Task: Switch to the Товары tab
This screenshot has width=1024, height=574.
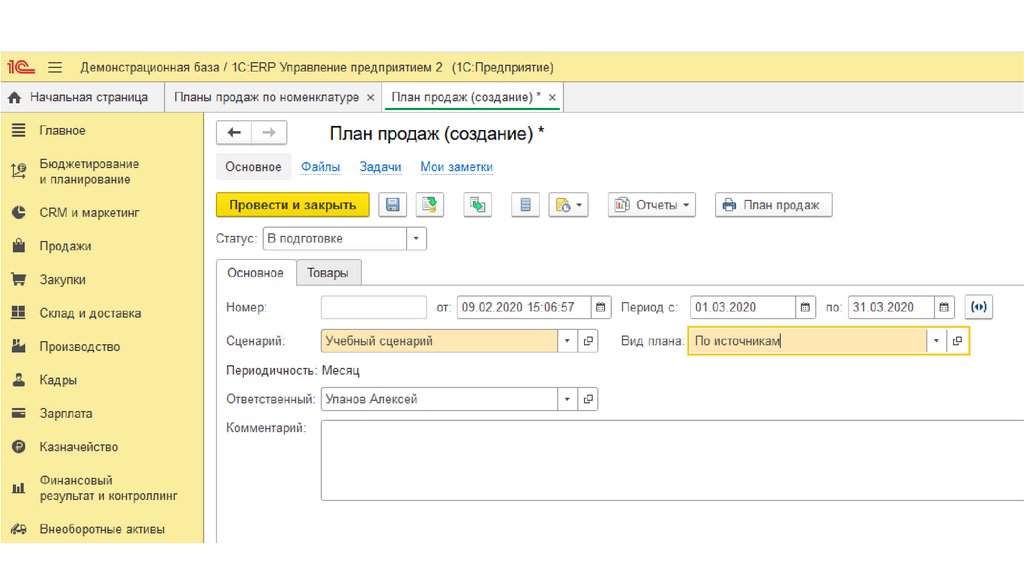Action: coord(328,273)
